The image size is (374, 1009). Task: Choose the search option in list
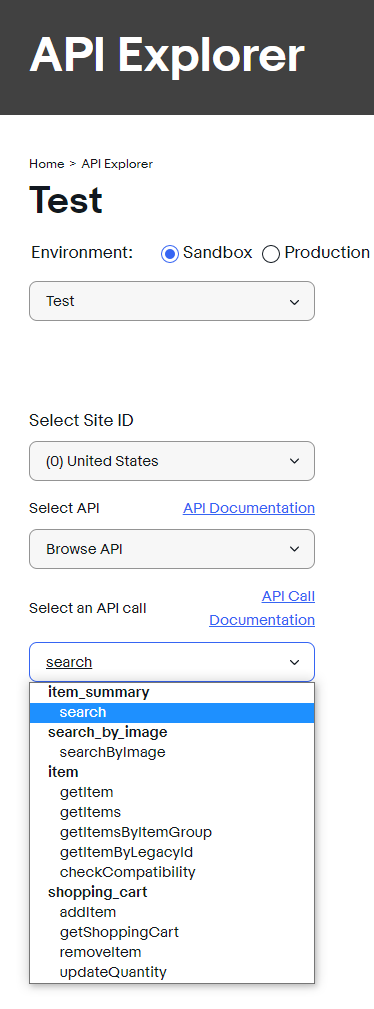172,712
